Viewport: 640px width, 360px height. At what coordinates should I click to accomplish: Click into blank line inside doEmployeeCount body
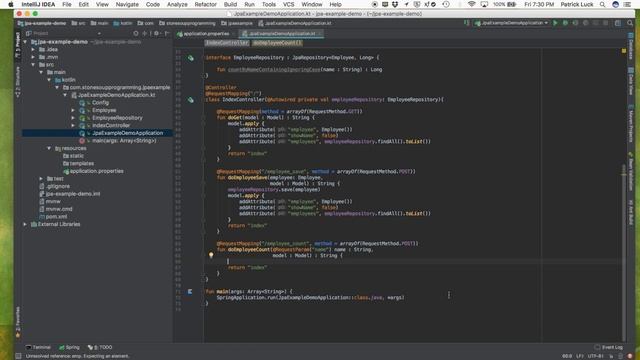click(x=412, y=261)
